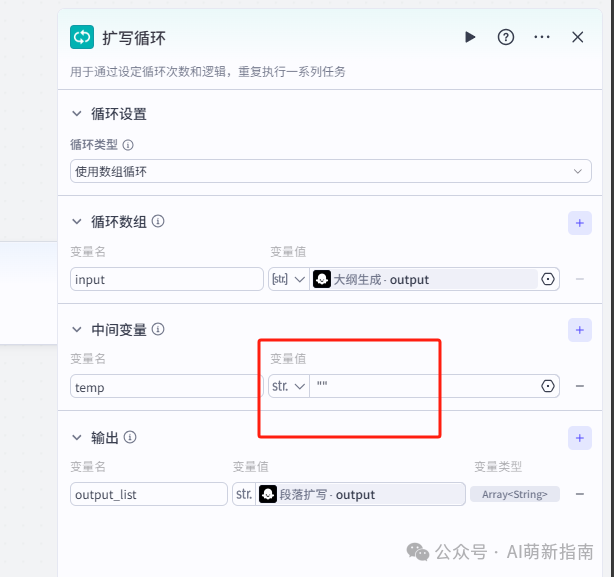This screenshot has height=577, width=614.
Task: Collapse the 循环设置 section
Action: [x=77, y=114]
